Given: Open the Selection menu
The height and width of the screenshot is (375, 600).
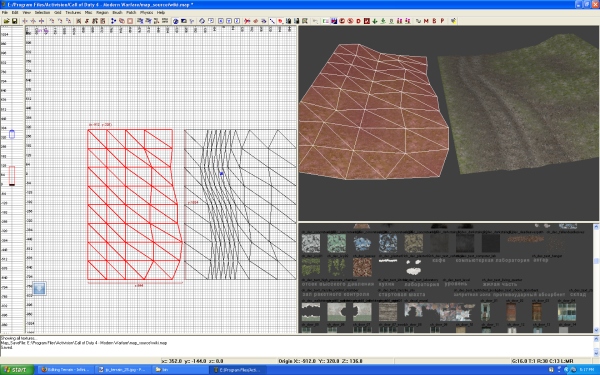Looking at the screenshot, I should 42,13.
